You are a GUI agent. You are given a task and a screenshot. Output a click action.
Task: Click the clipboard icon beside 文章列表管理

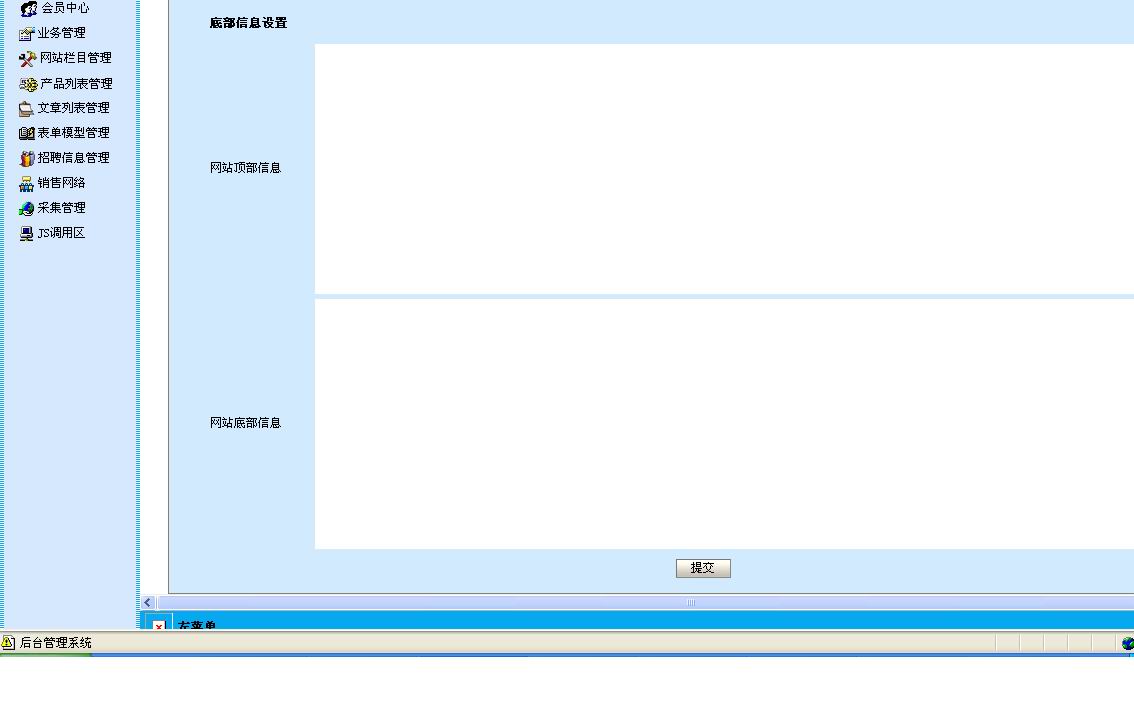[x=27, y=108]
